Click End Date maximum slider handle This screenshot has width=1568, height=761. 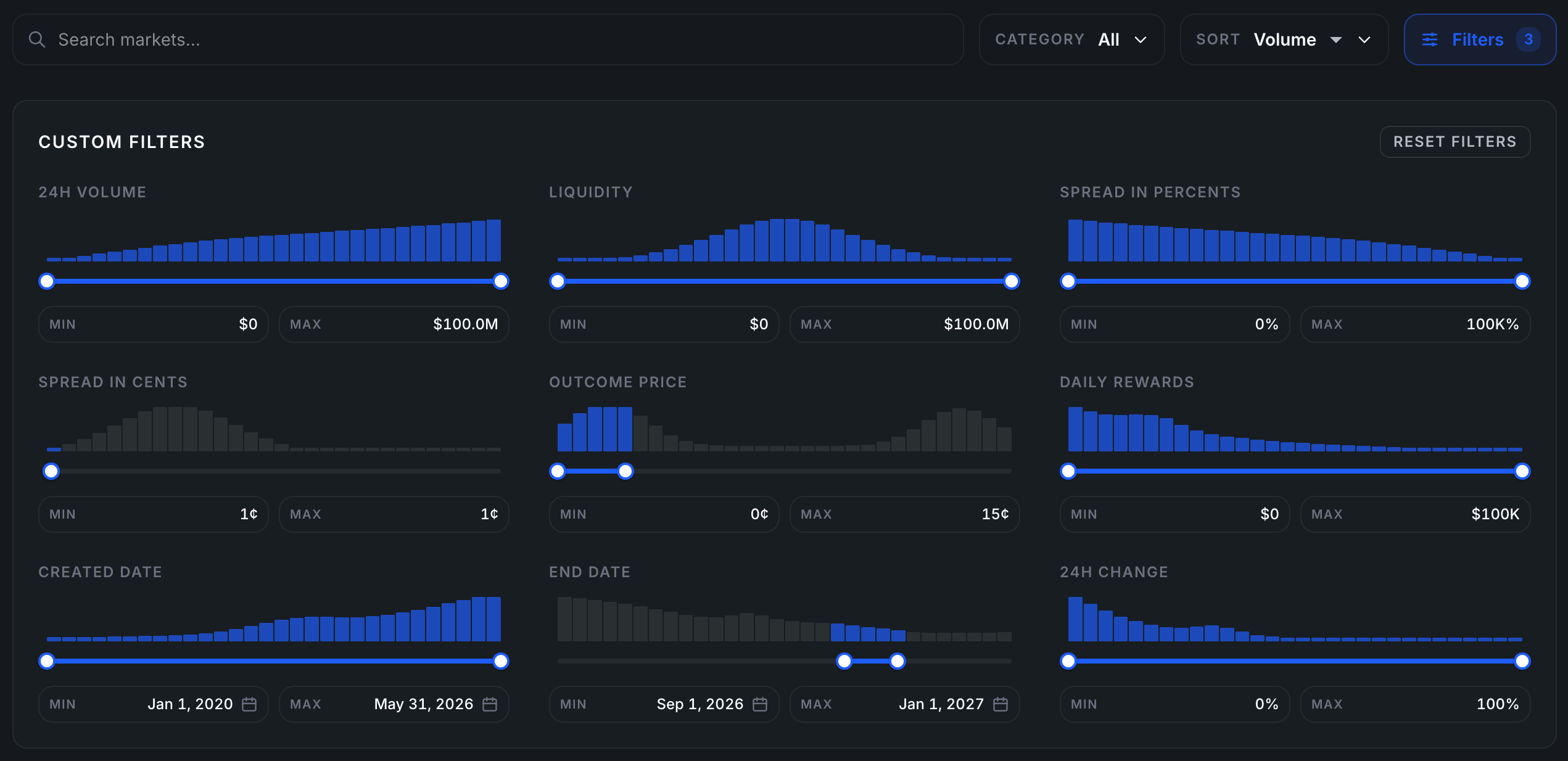click(897, 661)
